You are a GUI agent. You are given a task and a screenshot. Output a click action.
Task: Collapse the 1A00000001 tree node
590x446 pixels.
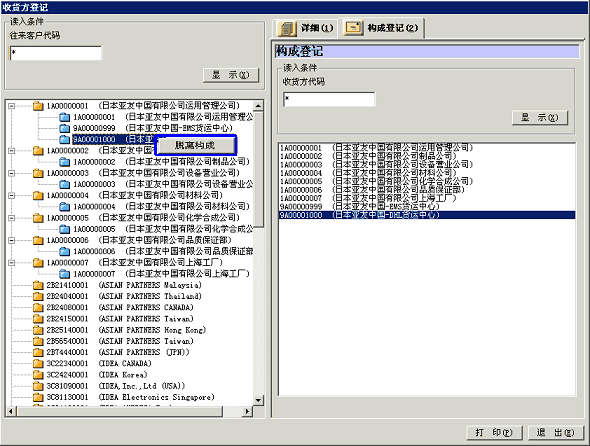(12, 106)
